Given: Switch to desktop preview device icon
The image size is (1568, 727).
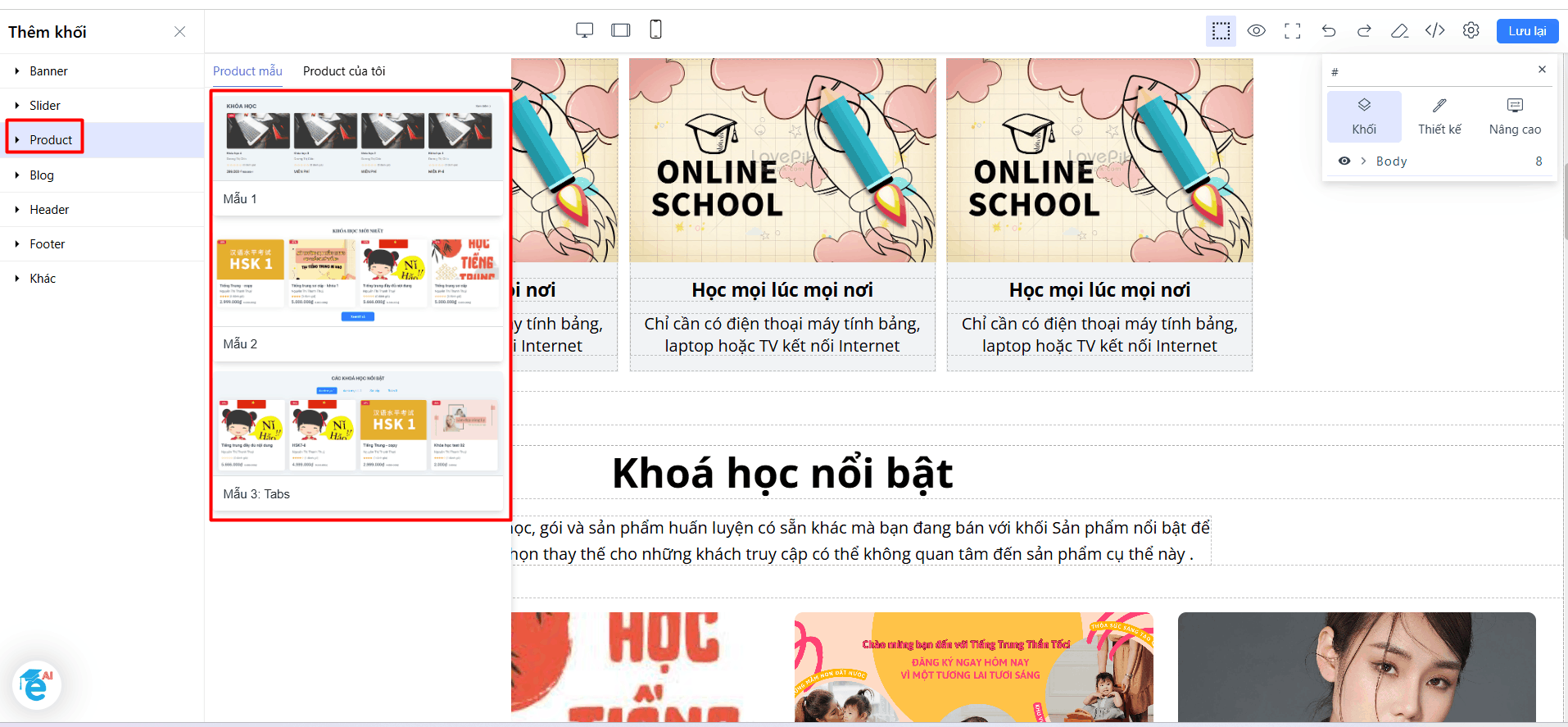Looking at the screenshot, I should [x=584, y=30].
